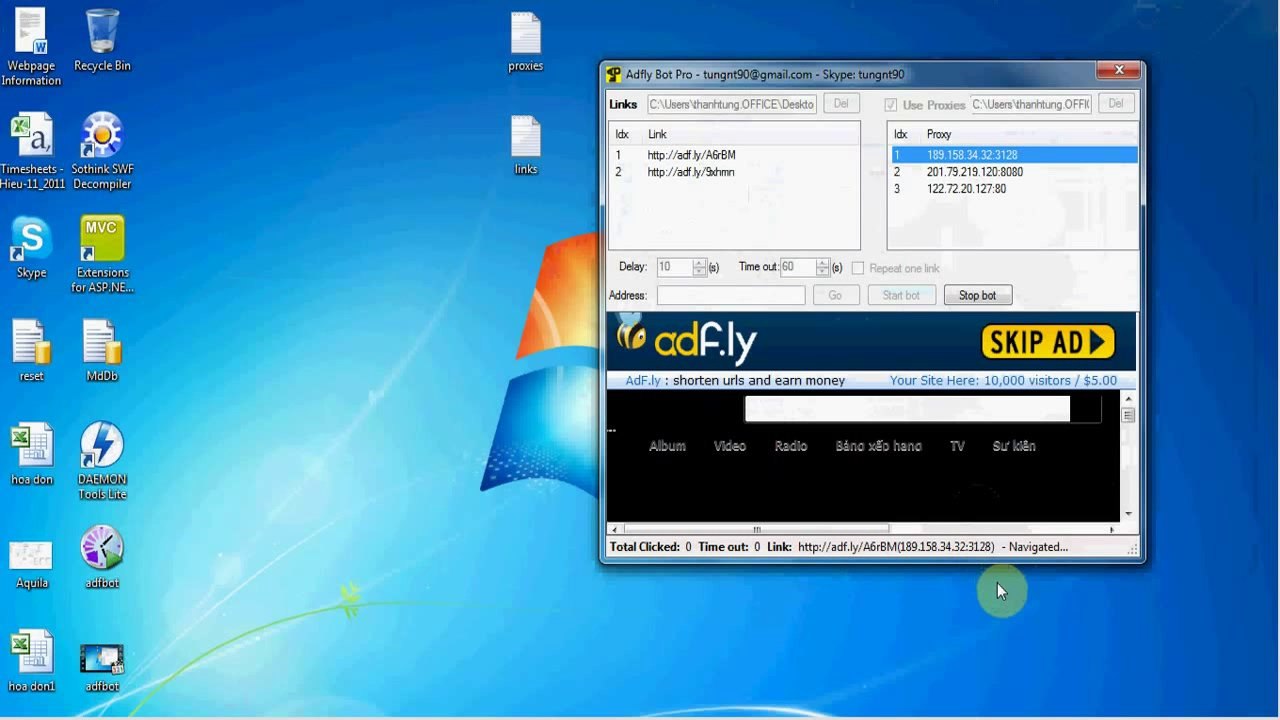This screenshot has width=1280, height=720.
Task: Open the Recycle Bin icon
Action: point(102,40)
